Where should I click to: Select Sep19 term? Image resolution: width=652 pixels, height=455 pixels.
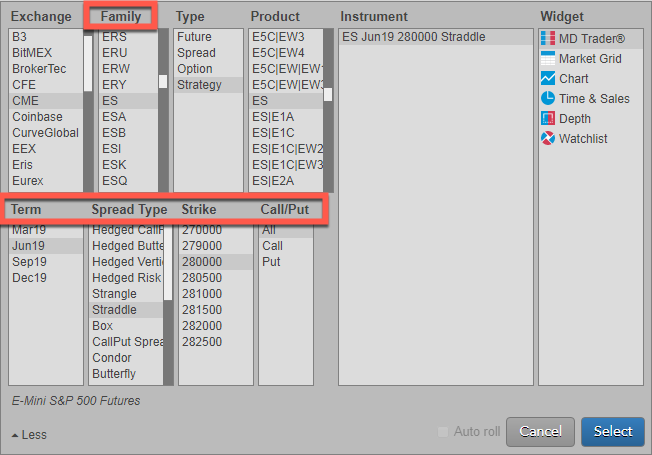click(46, 262)
